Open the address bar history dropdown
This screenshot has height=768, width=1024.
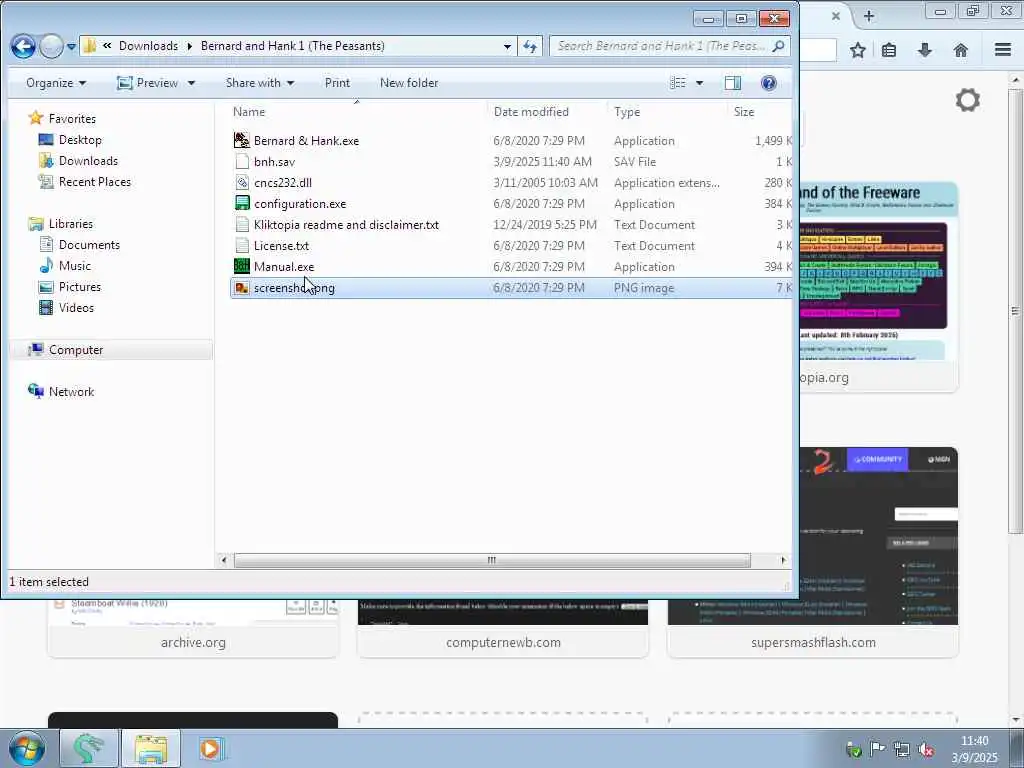click(x=507, y=46)
